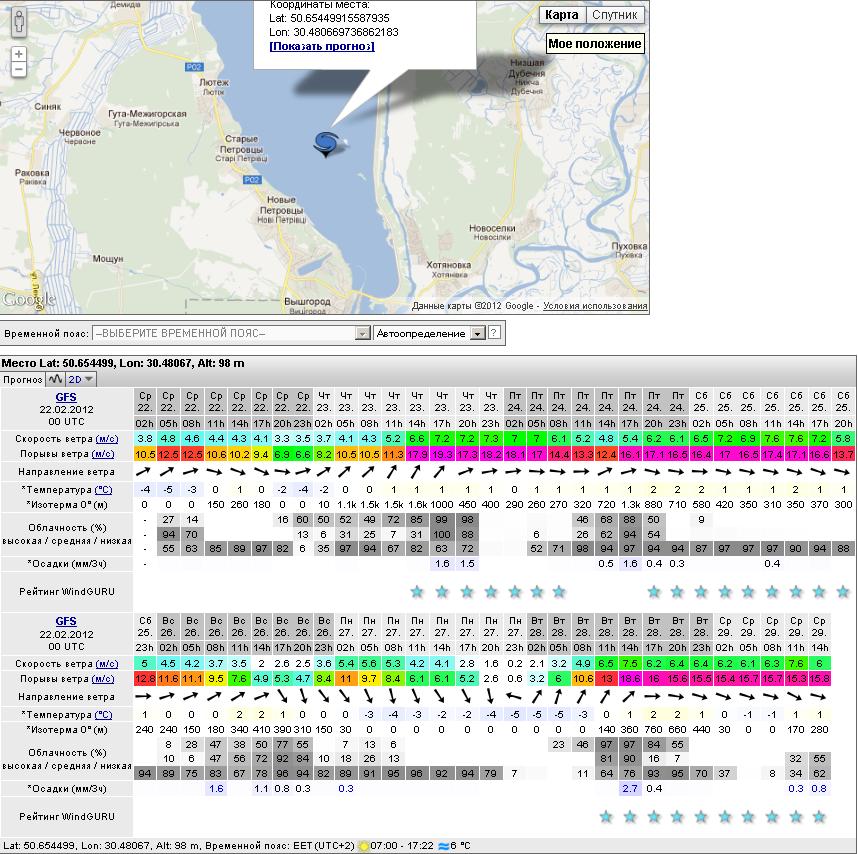This screenshot has width=858, height=854.
Task: Open the Условия использования link
Action: click(595, 306)
